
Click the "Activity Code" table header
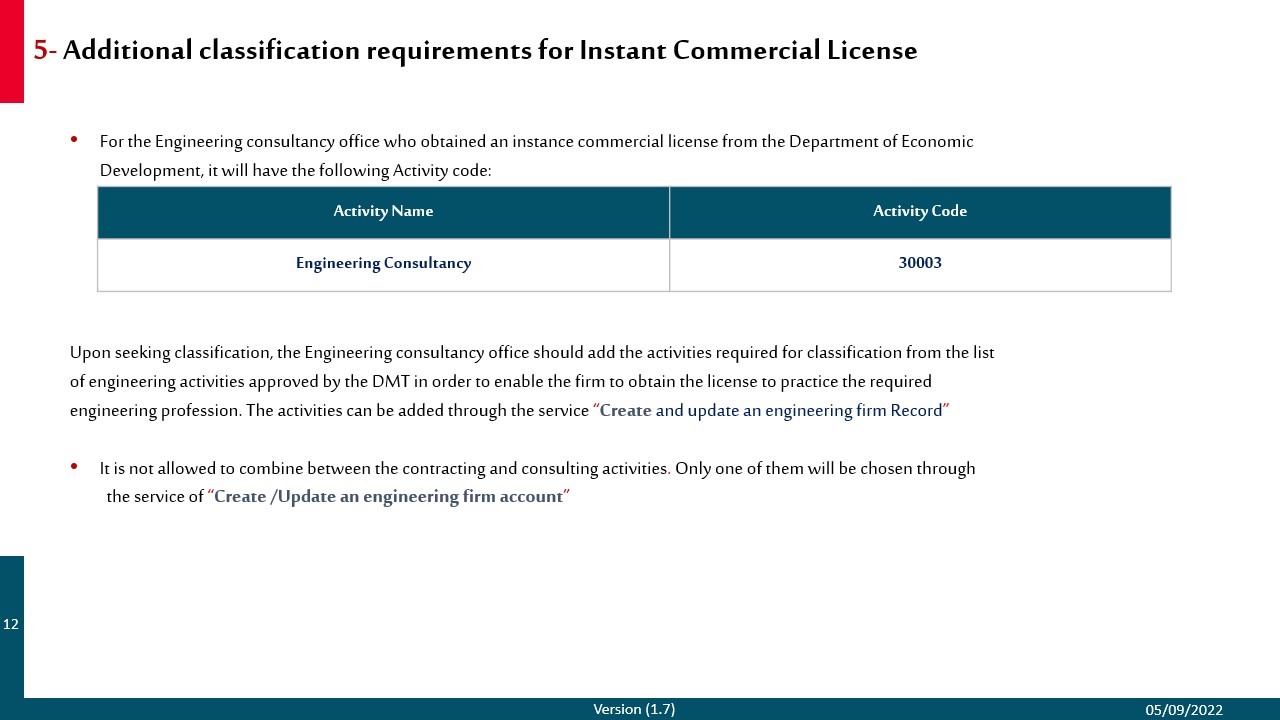pyautogui.click(x=919, y=211)
